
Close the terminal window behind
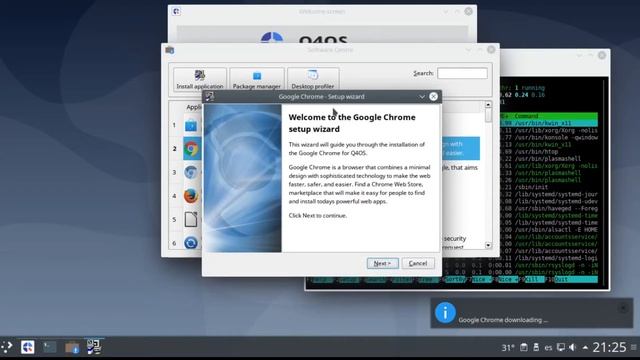coord(602,55)
